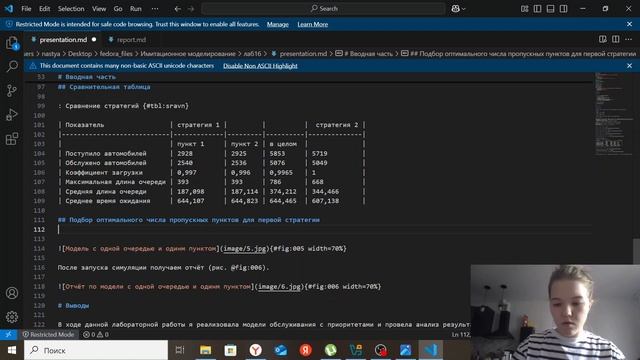Image resolution: width=640 pixels, height=360 pixels.
Task: Follow image/6.jpg link in editor
Action: pos(279,287)
